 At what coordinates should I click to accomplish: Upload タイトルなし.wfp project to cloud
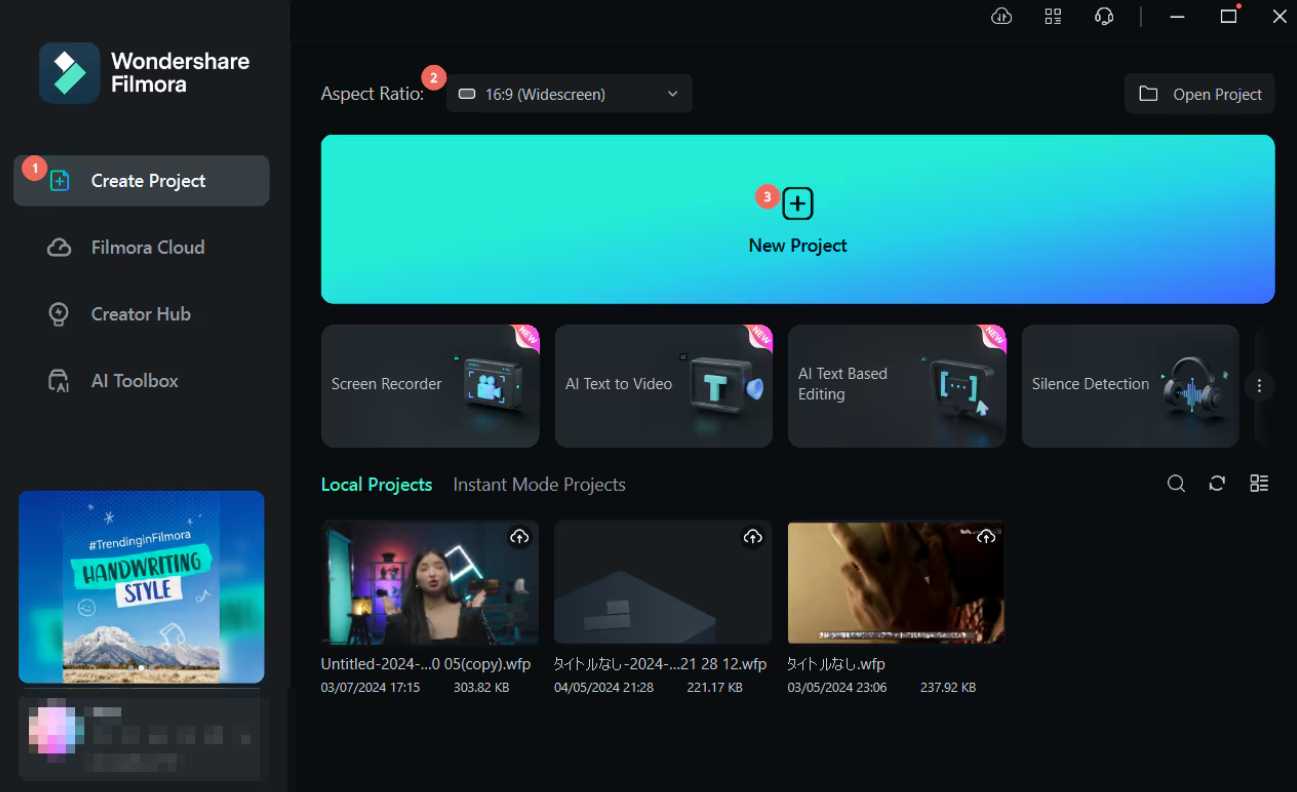coord(986,537)
